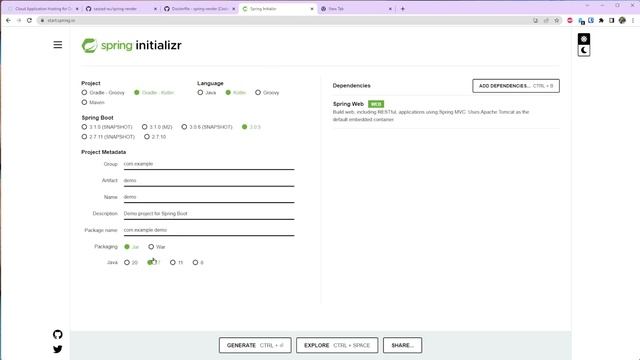The height and width of the screenshot is (360, 640).
Task: Open the GitHub link icon
Action: pos(58,334)
